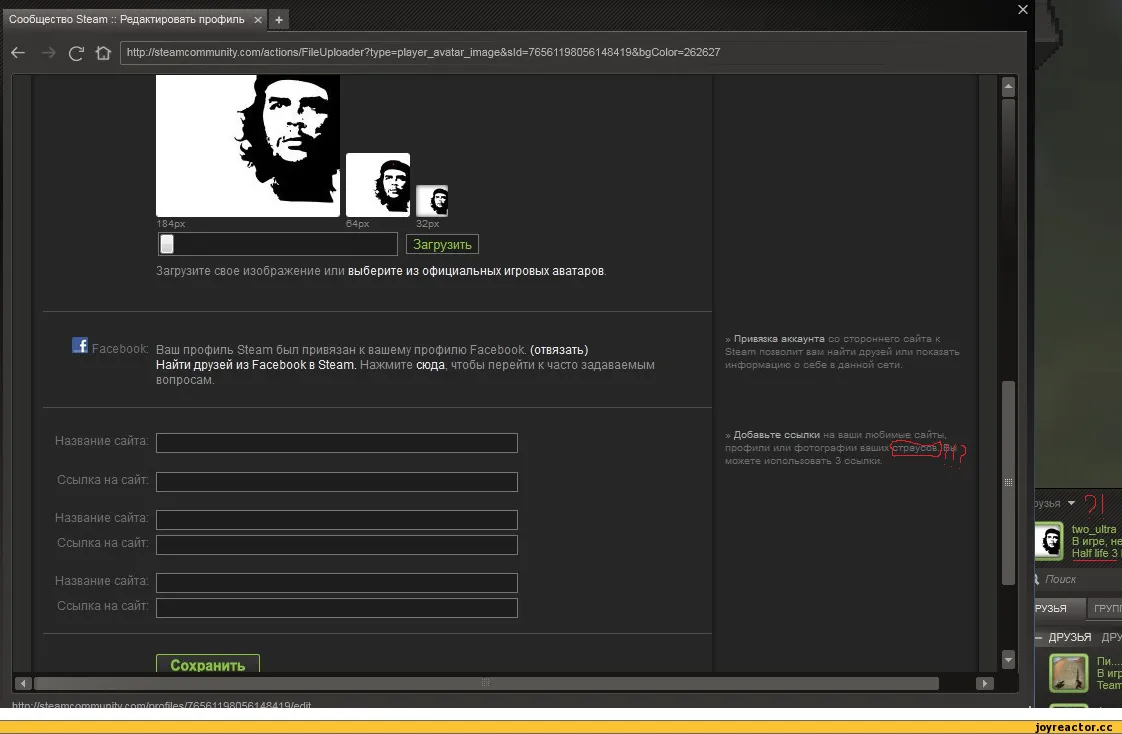Follow the сюда FAQ link
Screen dimensions: 1122x734
(x=430, y=365)
